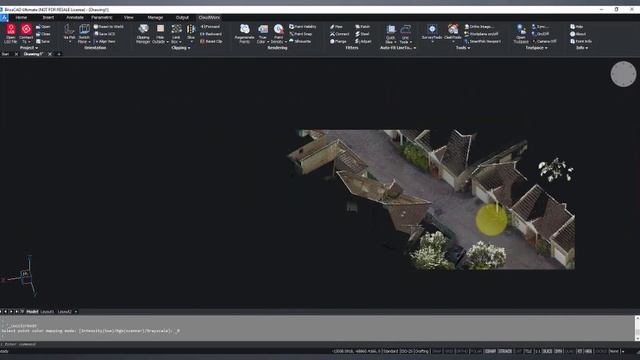Image resolution: width=640 pixels, height=360 pixels.
Task: Click the Slice clipping tool
Action: click(191, 33)
